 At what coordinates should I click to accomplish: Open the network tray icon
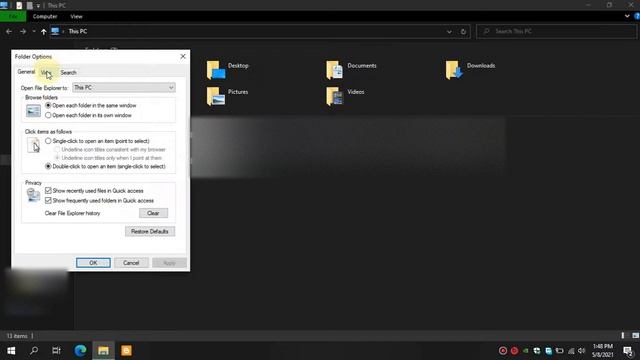click(571, 351)
